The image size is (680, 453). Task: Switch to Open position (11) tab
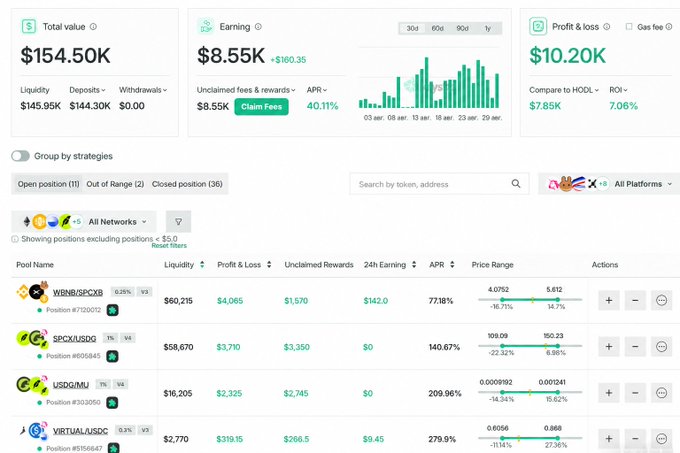49,184
